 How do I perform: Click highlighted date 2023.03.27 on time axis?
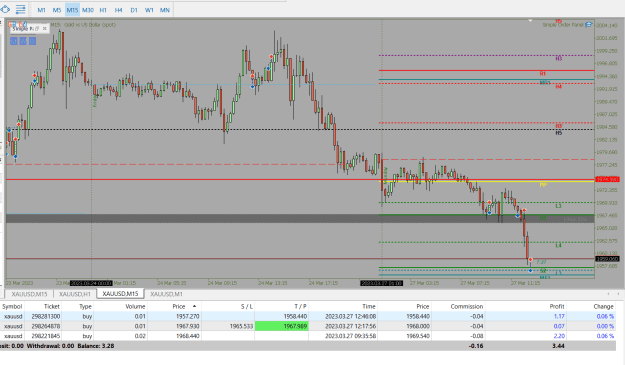pyautogui.click(x=381, y=283)
